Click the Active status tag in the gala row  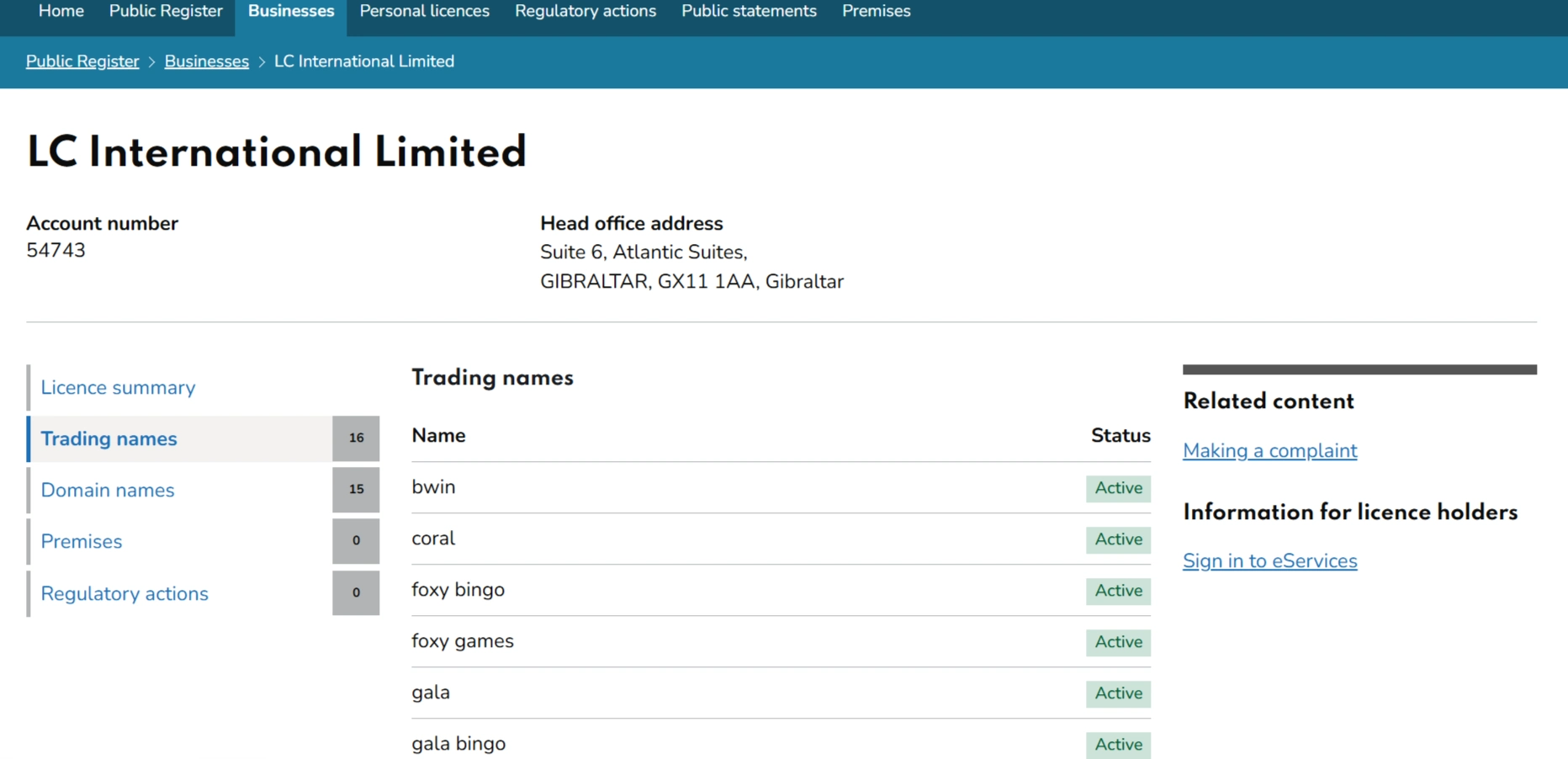coord(1118,694)
